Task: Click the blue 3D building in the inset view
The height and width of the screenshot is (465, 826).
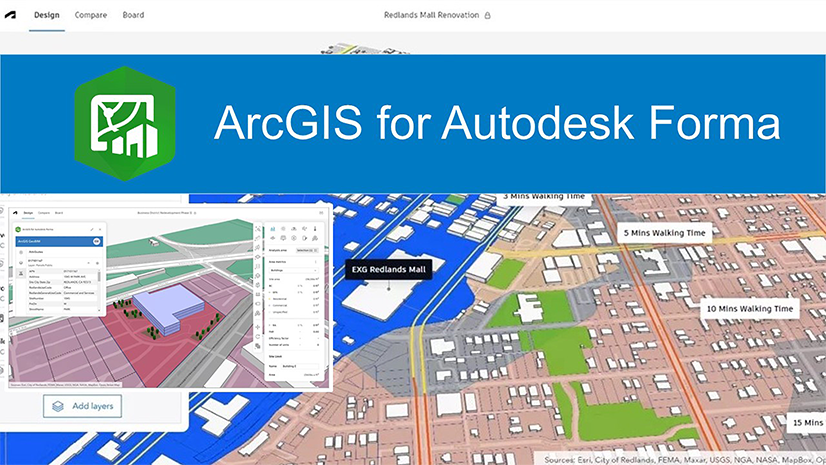Action: (x=169, y=309)
